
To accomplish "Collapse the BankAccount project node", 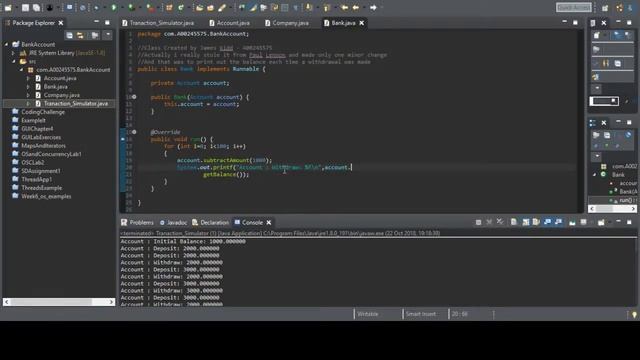I will tap(6, 44).
